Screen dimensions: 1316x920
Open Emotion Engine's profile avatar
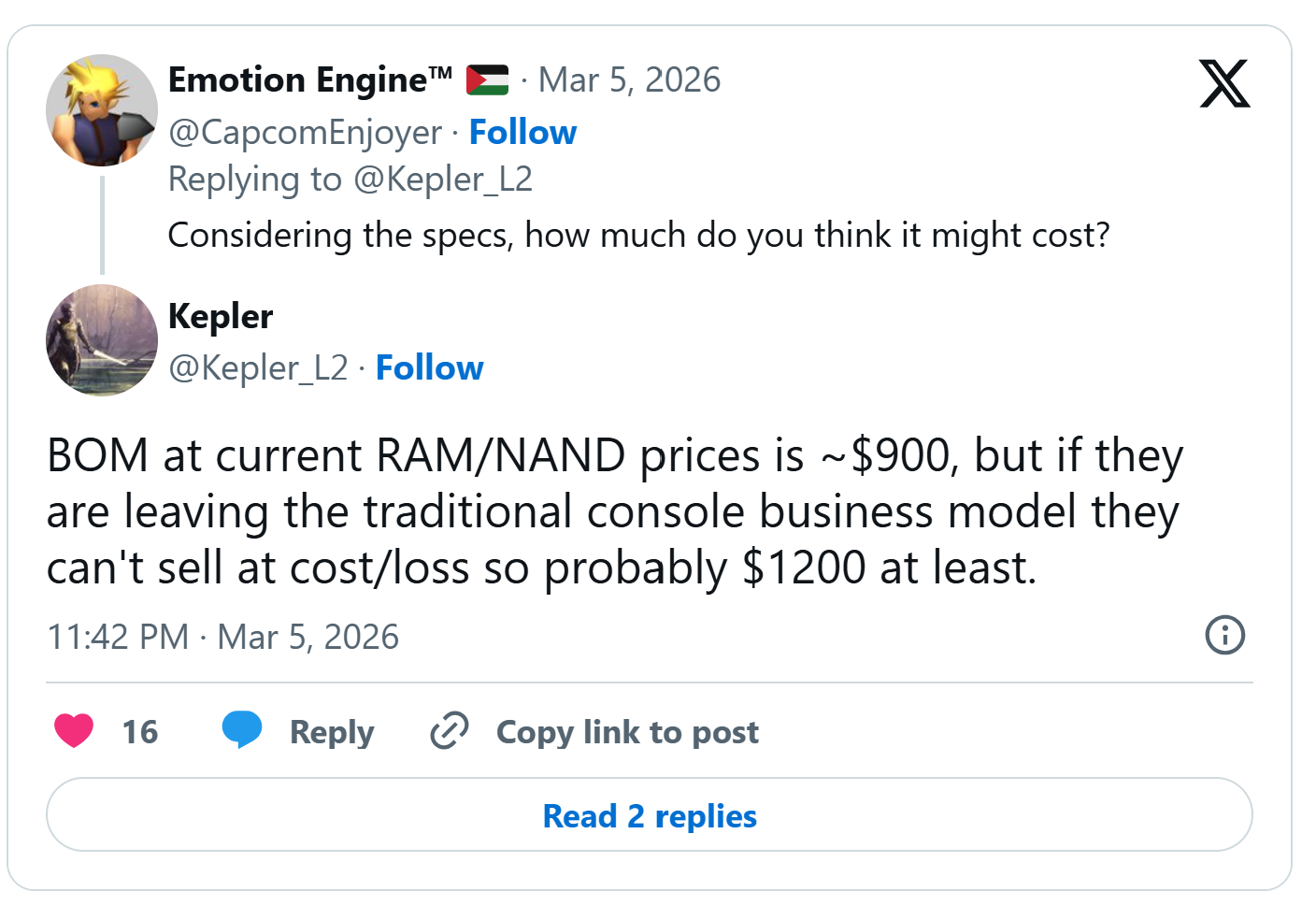101,110
